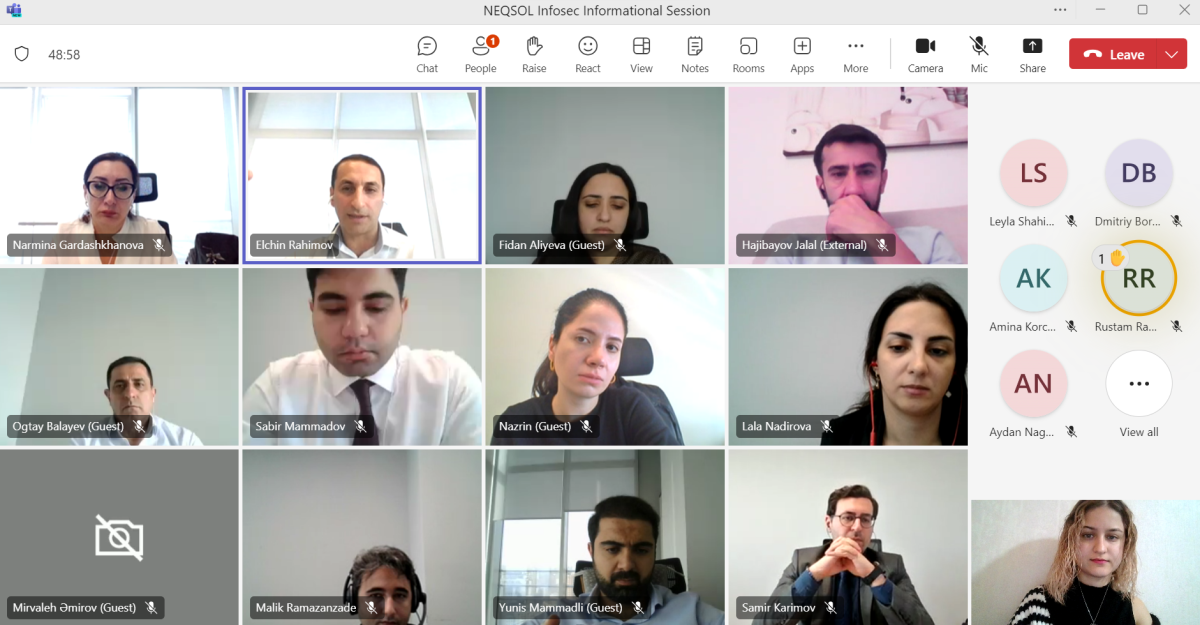Open the People participant list
Image resolution: width=1200 pixels, height=625 pixels.
[481, 54]
